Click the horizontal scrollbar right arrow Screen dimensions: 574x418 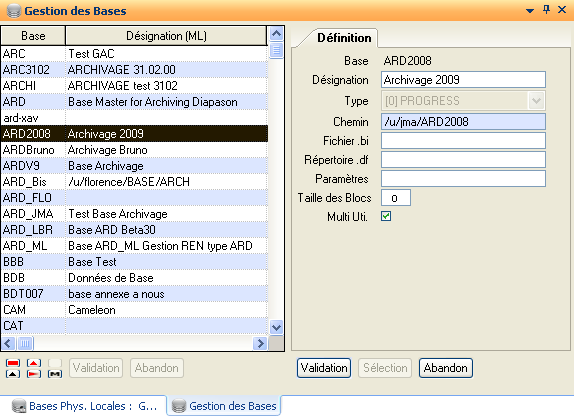260,343
